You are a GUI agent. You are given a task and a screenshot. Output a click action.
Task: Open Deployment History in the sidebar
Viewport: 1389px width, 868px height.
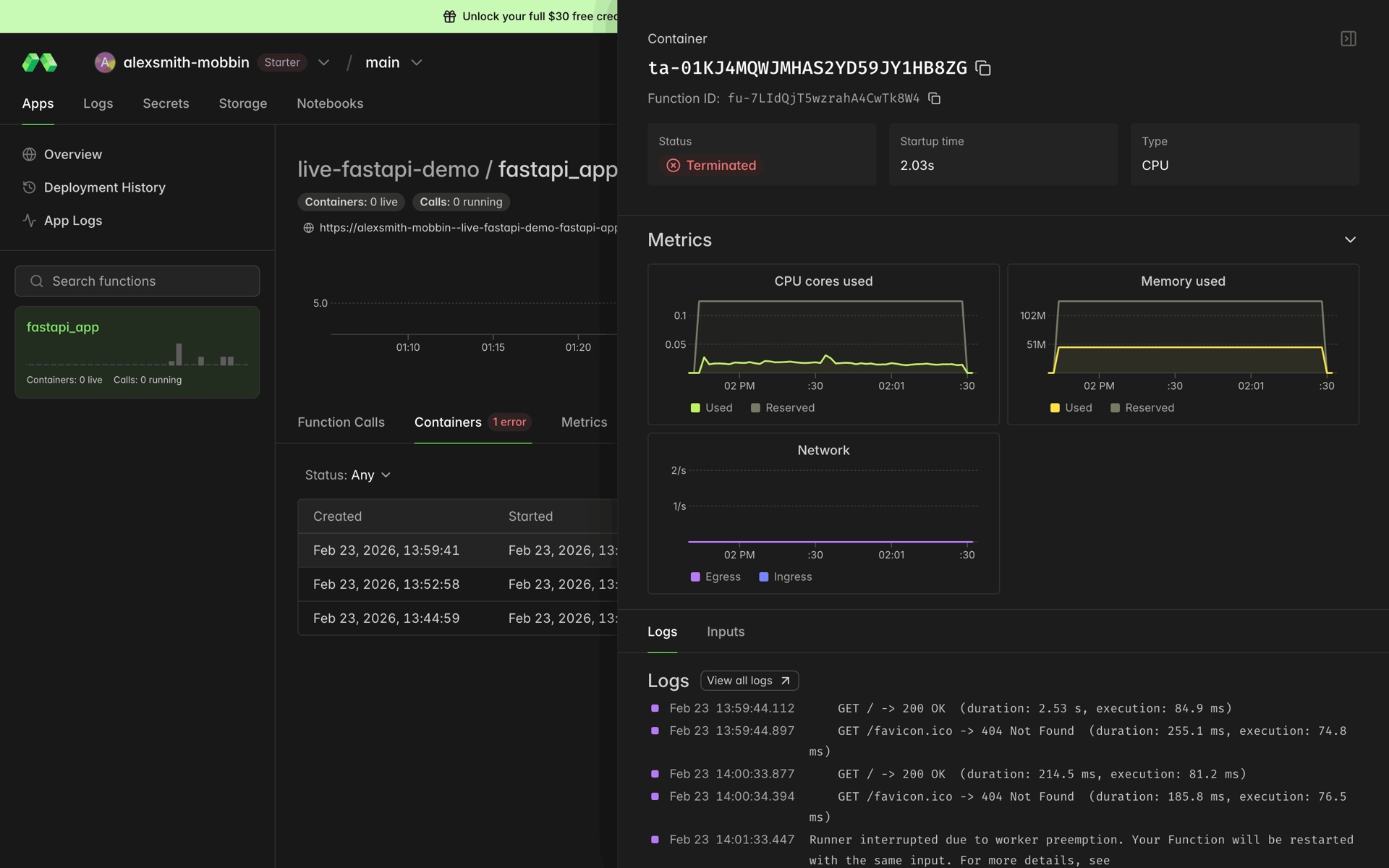(94, 188)
